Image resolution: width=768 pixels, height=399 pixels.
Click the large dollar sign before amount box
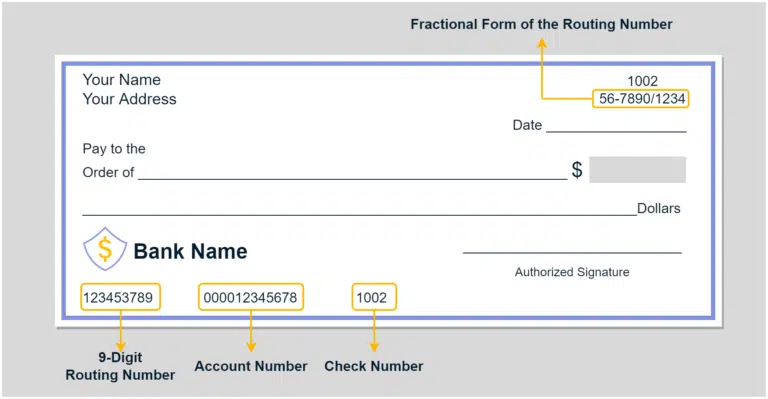click(x=577, y=170)
